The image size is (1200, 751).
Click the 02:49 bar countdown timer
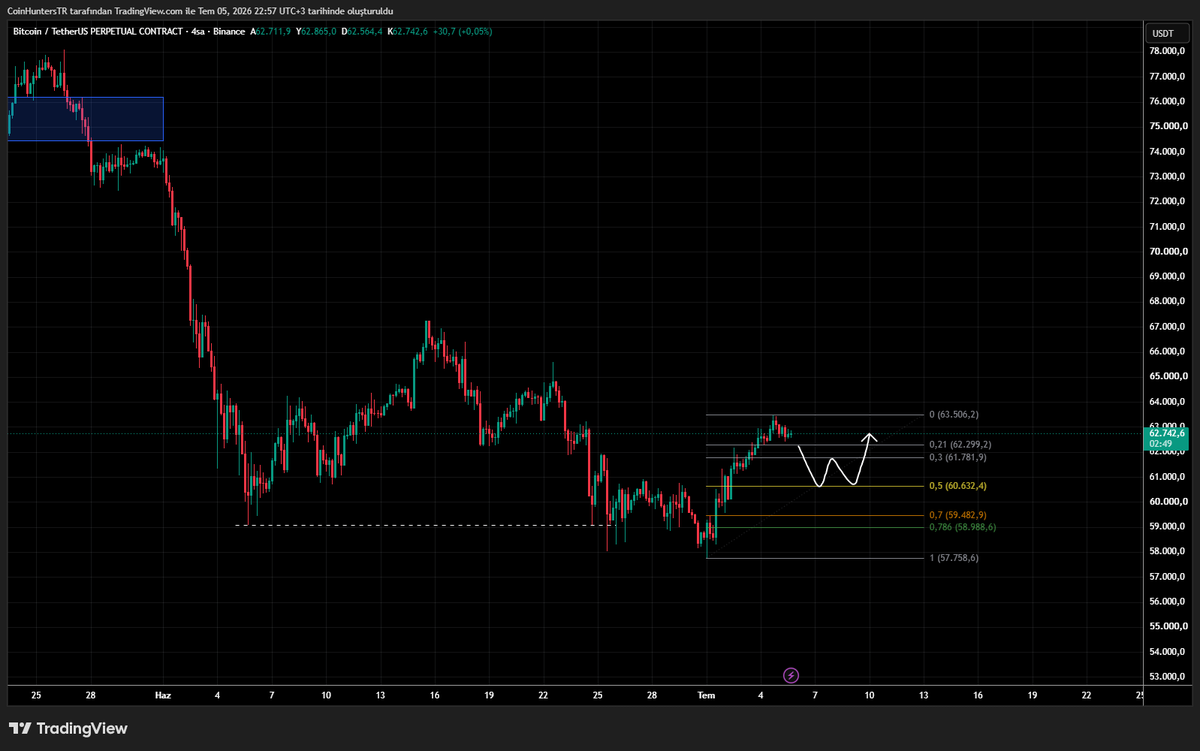click(1160, 443)
